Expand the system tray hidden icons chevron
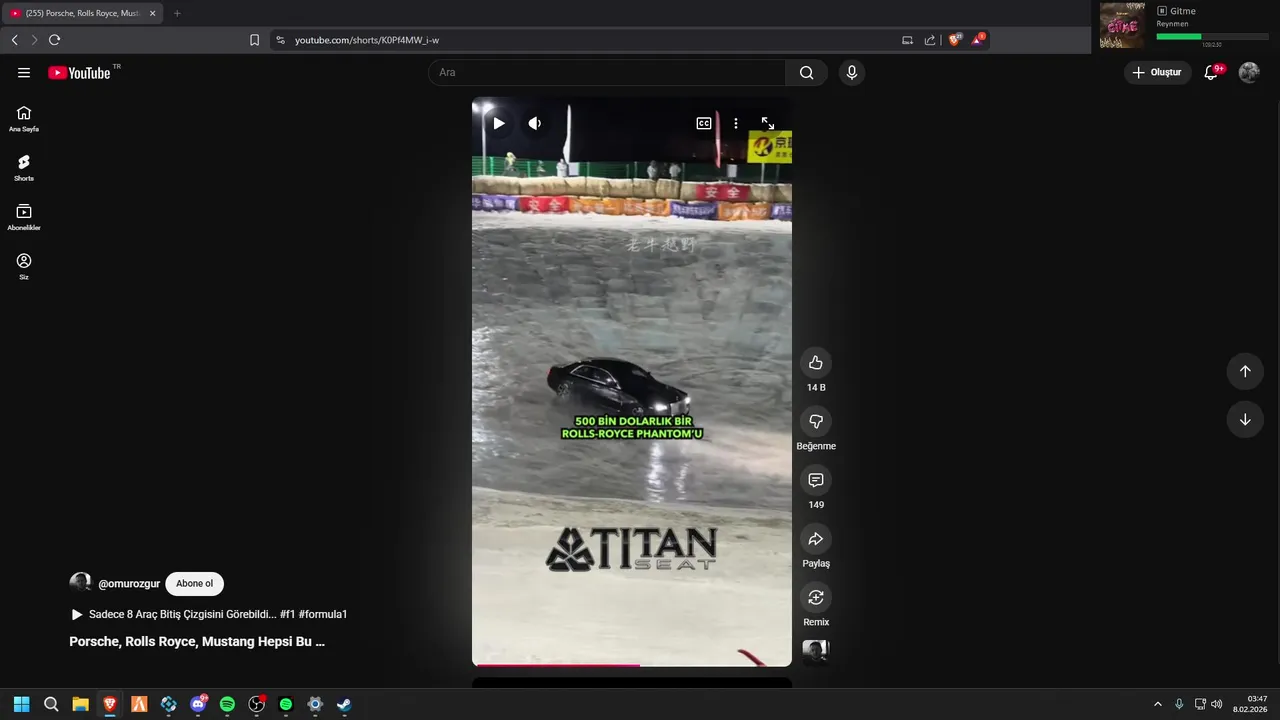 point(1158,704)
